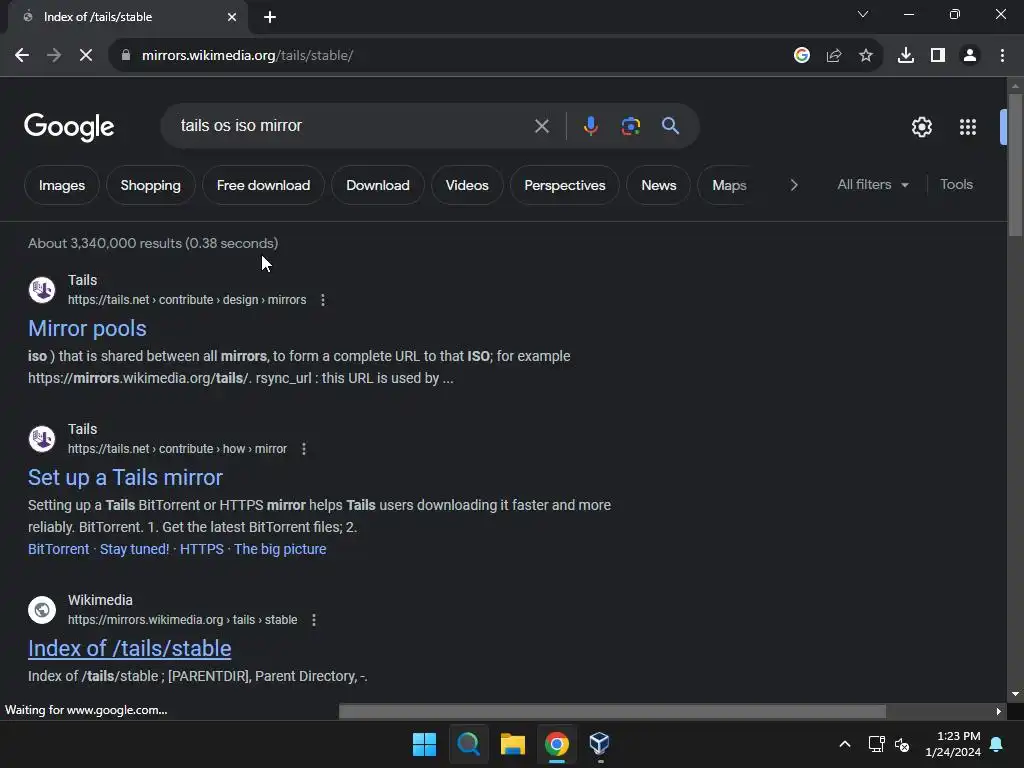1024x768 pixels.
Task: Open Google quick settings gear
Action: 922,127
